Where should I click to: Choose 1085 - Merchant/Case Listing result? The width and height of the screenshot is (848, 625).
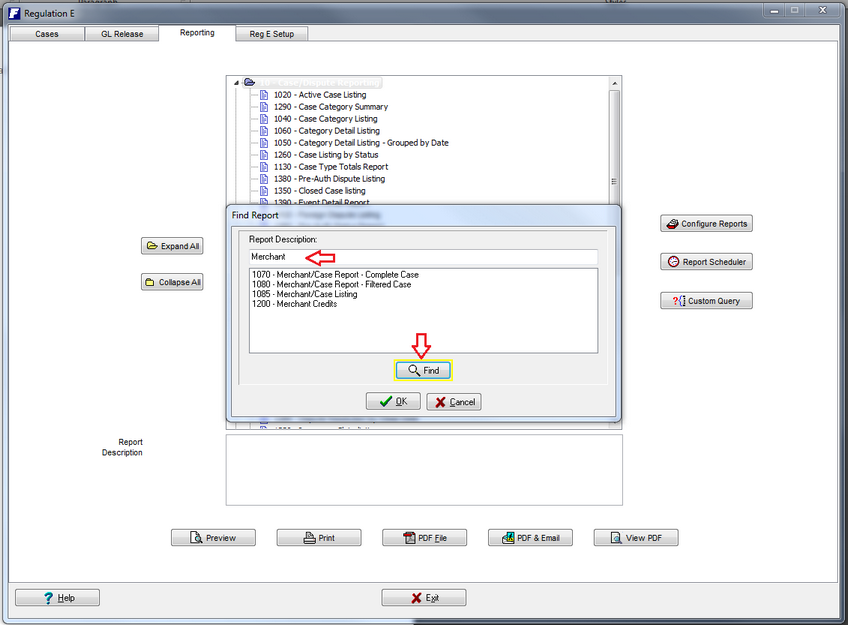coord(304,294)
